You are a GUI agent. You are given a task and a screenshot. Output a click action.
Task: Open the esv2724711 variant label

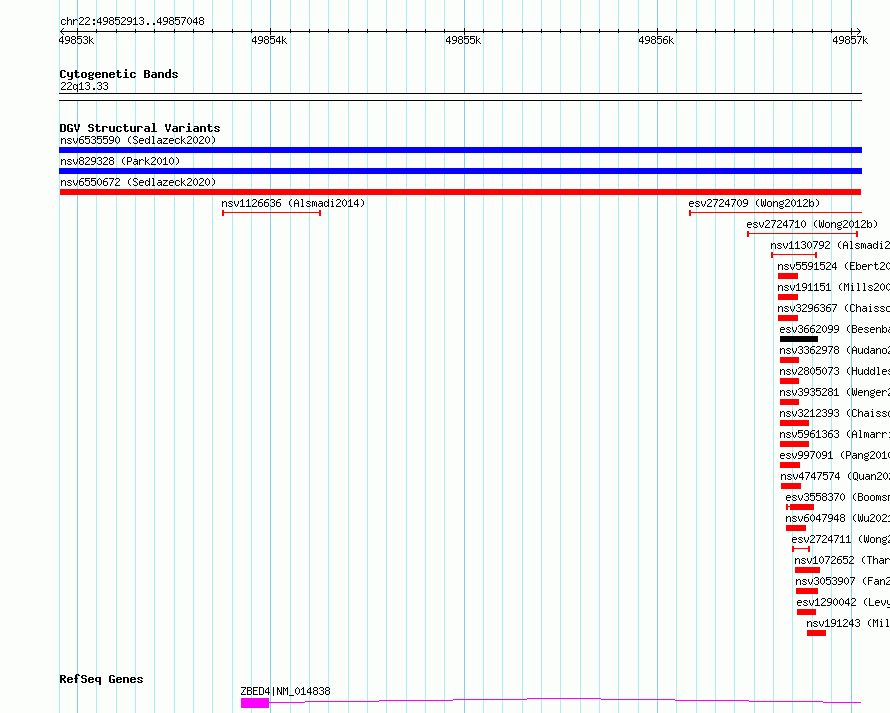point(841,539)
